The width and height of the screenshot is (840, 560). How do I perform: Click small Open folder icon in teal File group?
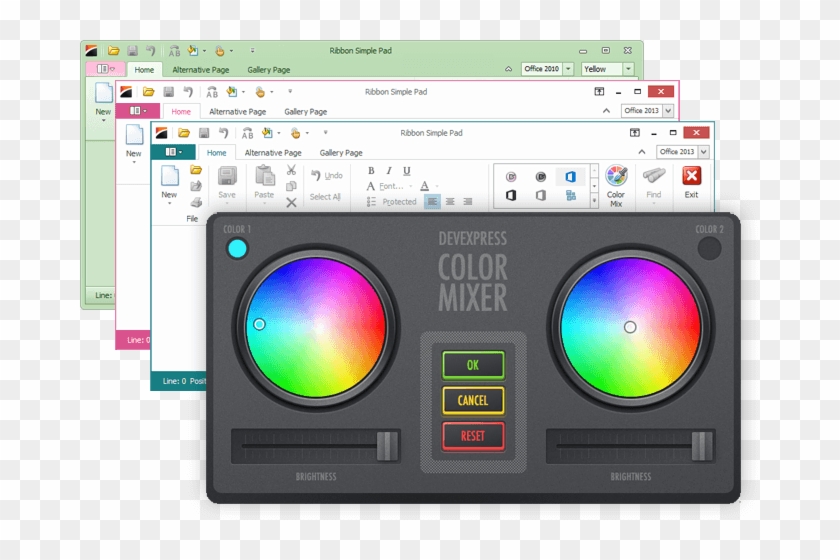coord(196,170)
